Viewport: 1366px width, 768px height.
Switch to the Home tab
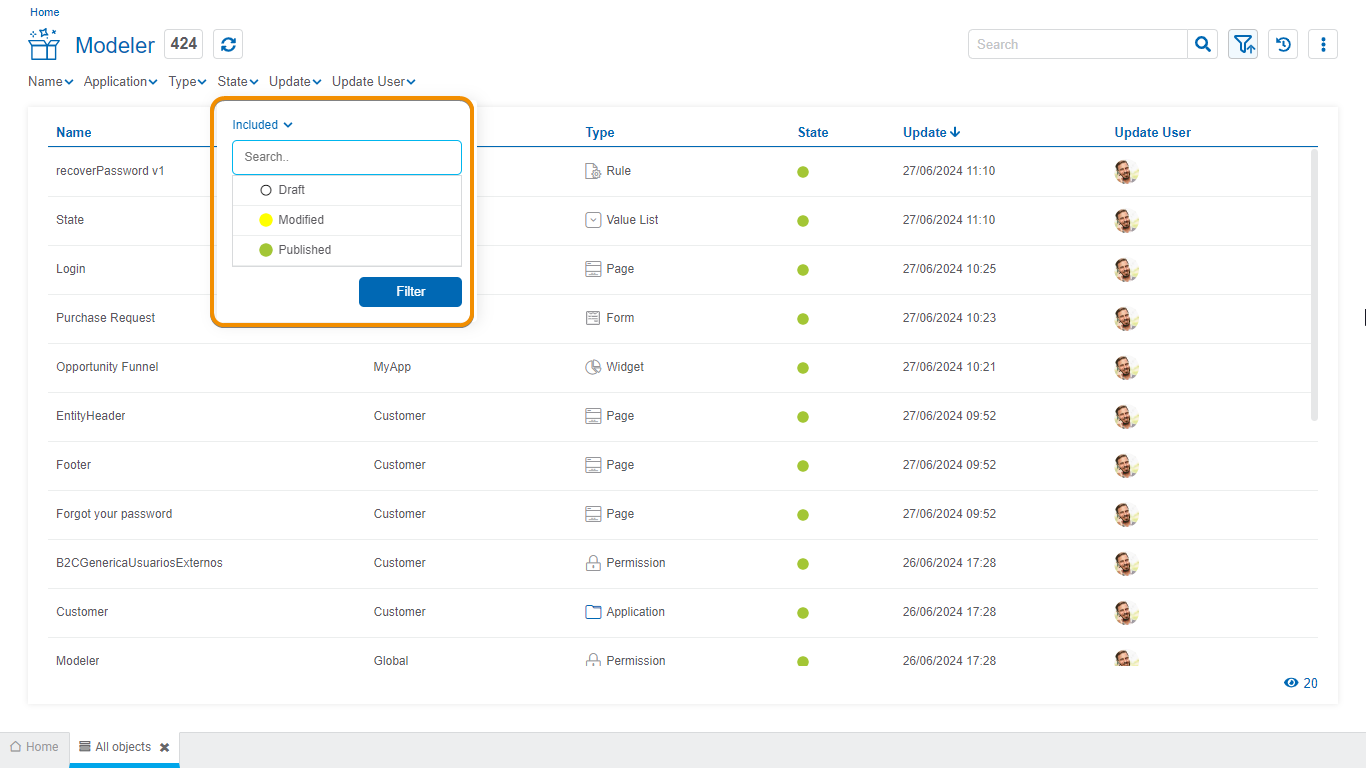[x=34, y=747]
